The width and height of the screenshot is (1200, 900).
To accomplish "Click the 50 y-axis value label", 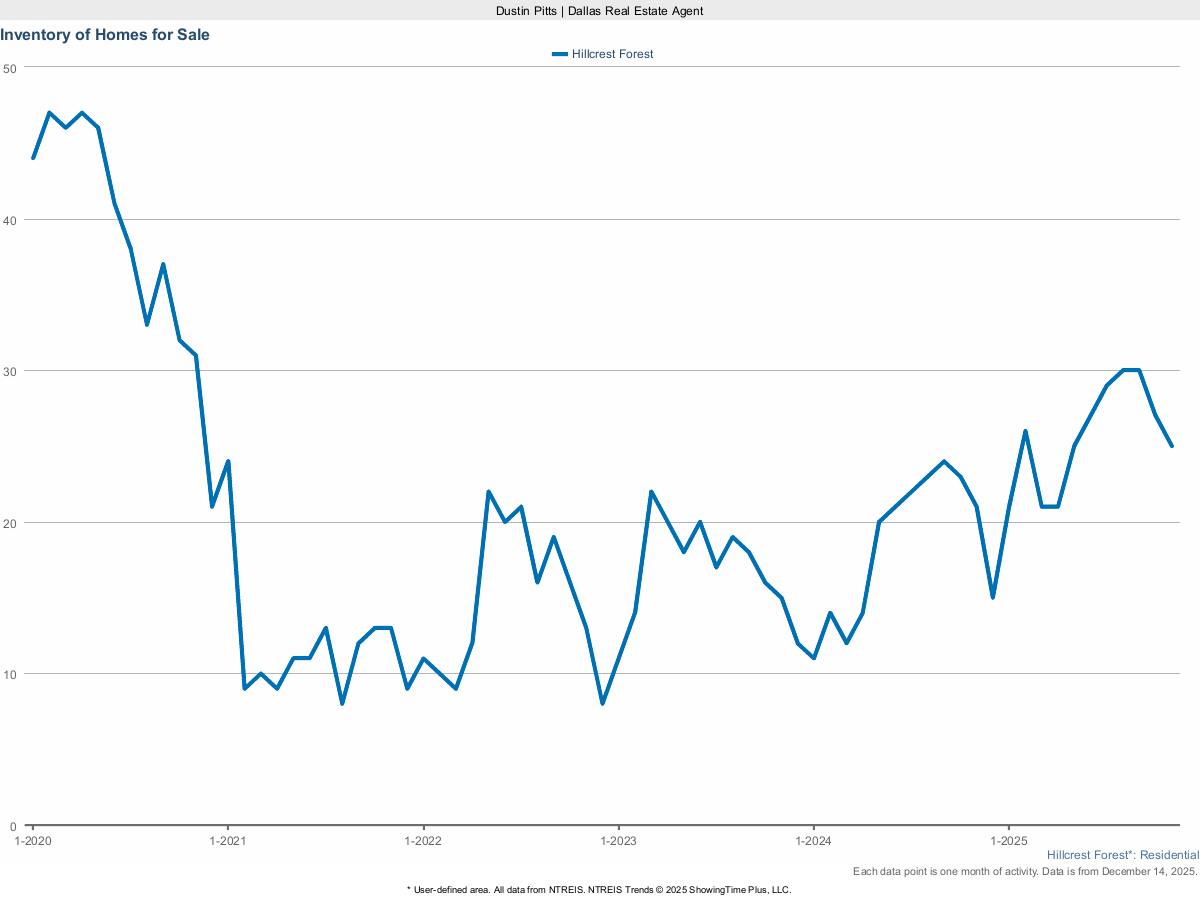I will click(10, 68).
